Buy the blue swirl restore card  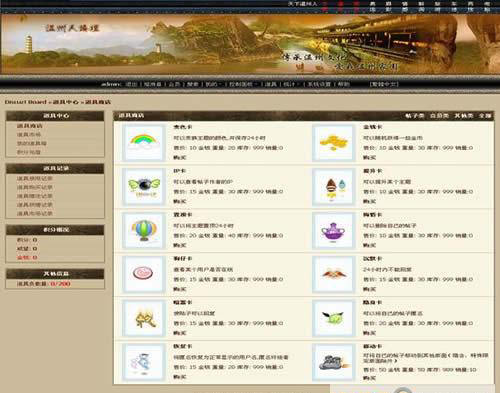click(180, 377)
